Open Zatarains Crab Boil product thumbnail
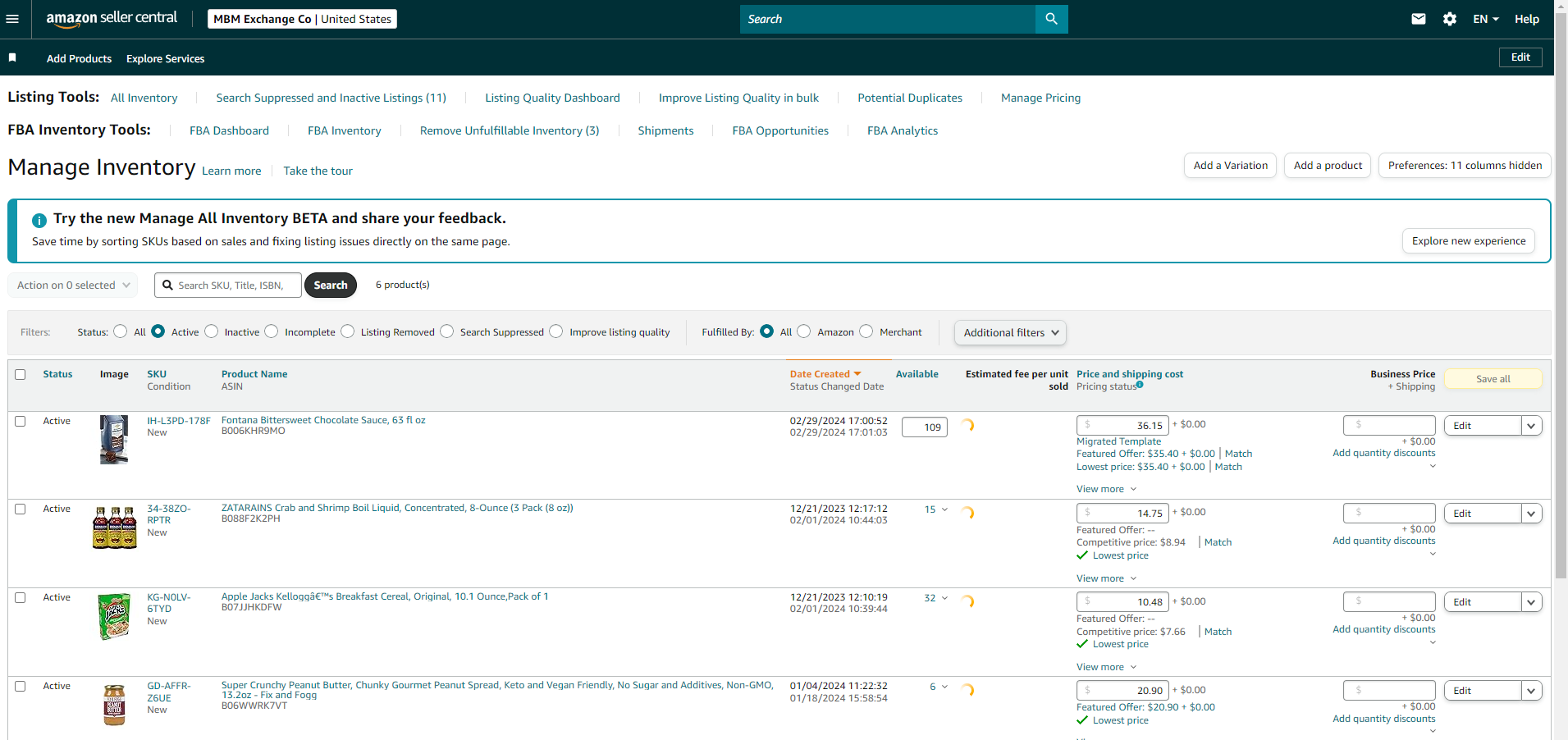Viewport: 1568px width, 740px height. point(114,527)
